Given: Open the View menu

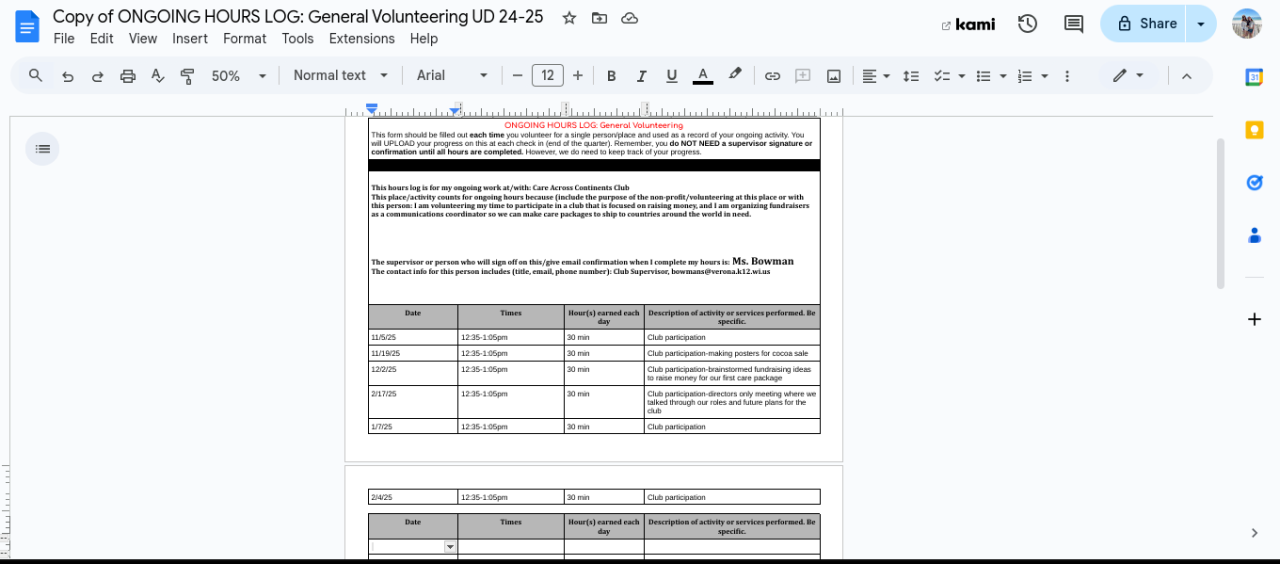Looking at the screenshot, I should [143, 39].
